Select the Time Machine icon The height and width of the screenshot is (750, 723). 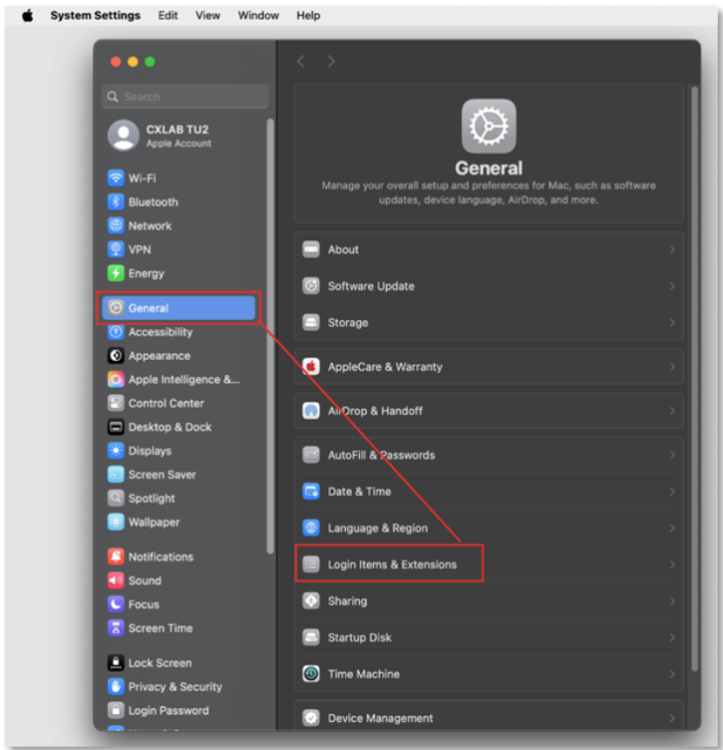(x=311, y=674)
